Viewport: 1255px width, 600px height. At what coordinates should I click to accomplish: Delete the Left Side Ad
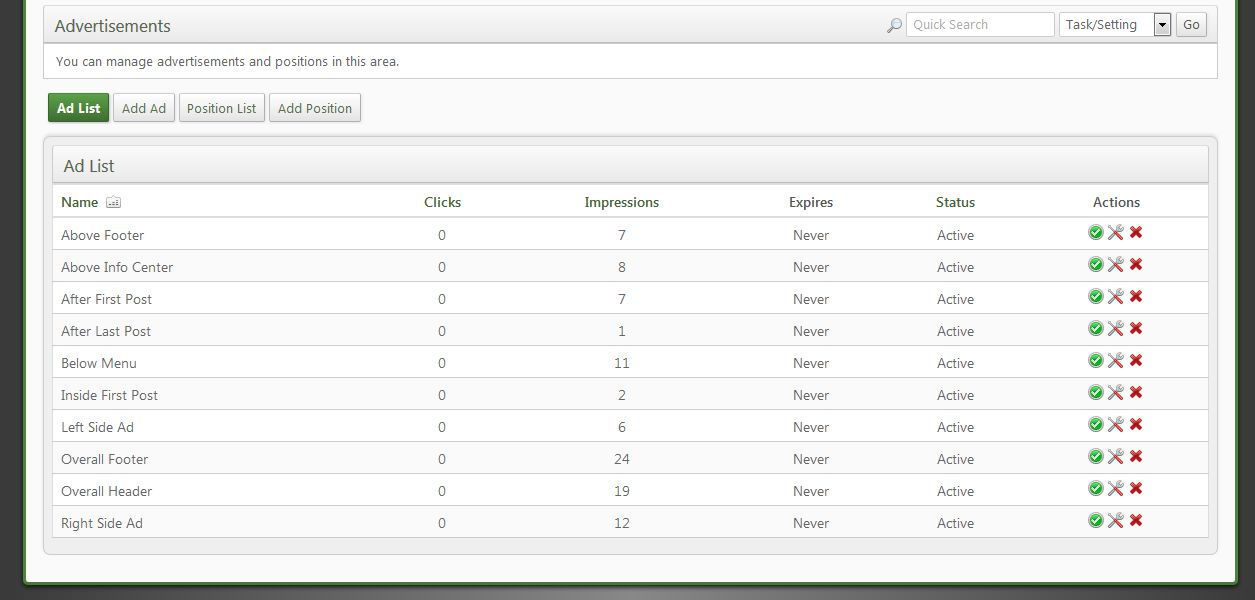coord(1136,424)
